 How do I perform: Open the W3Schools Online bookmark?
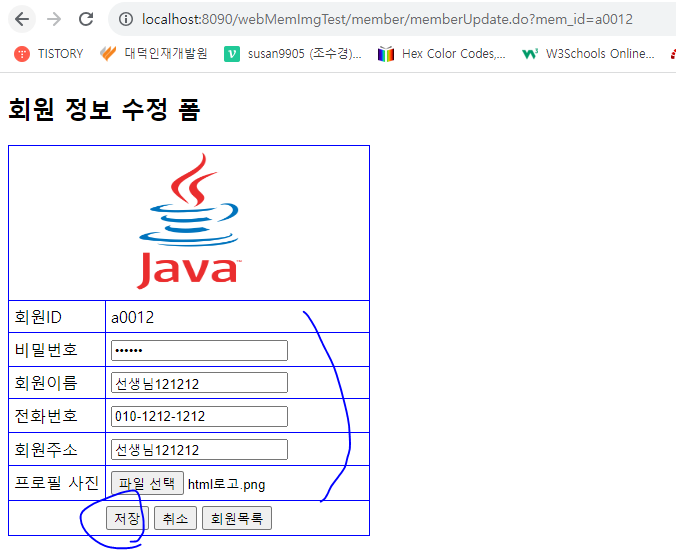tap(588, 53)
